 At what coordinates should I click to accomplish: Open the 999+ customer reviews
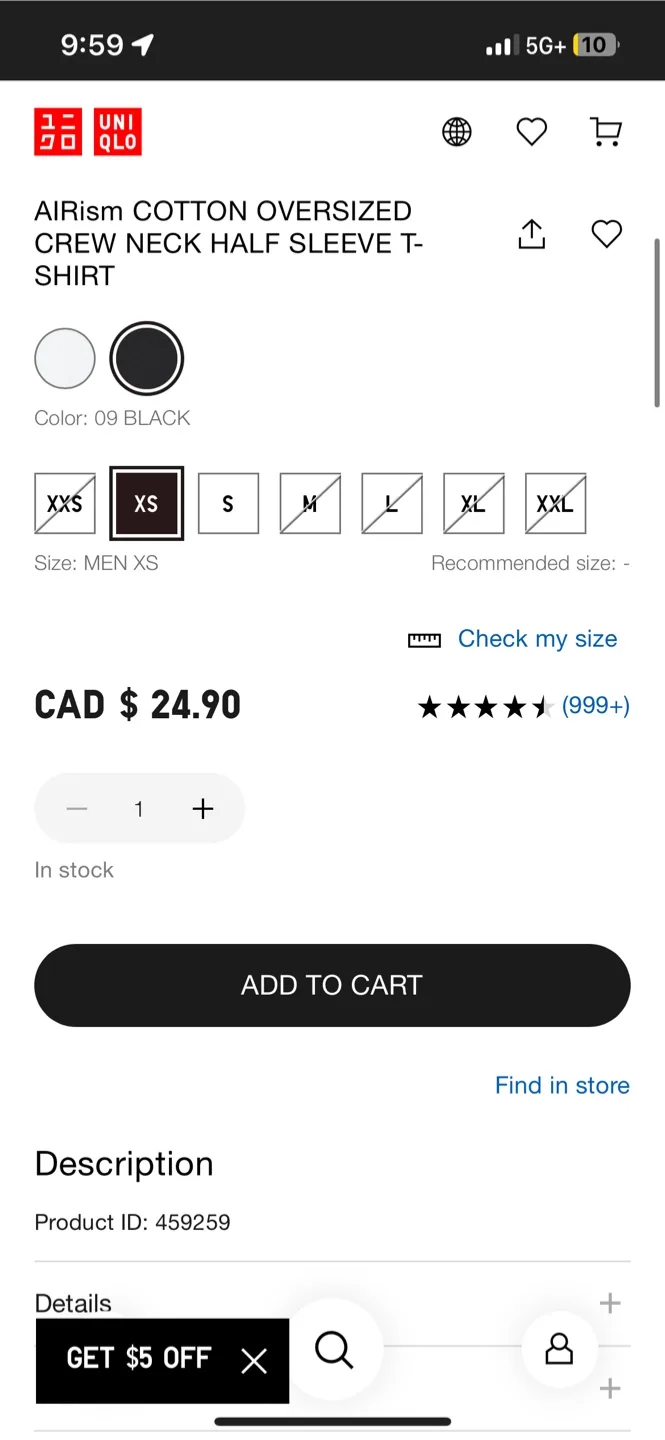[x=596, y=705]
